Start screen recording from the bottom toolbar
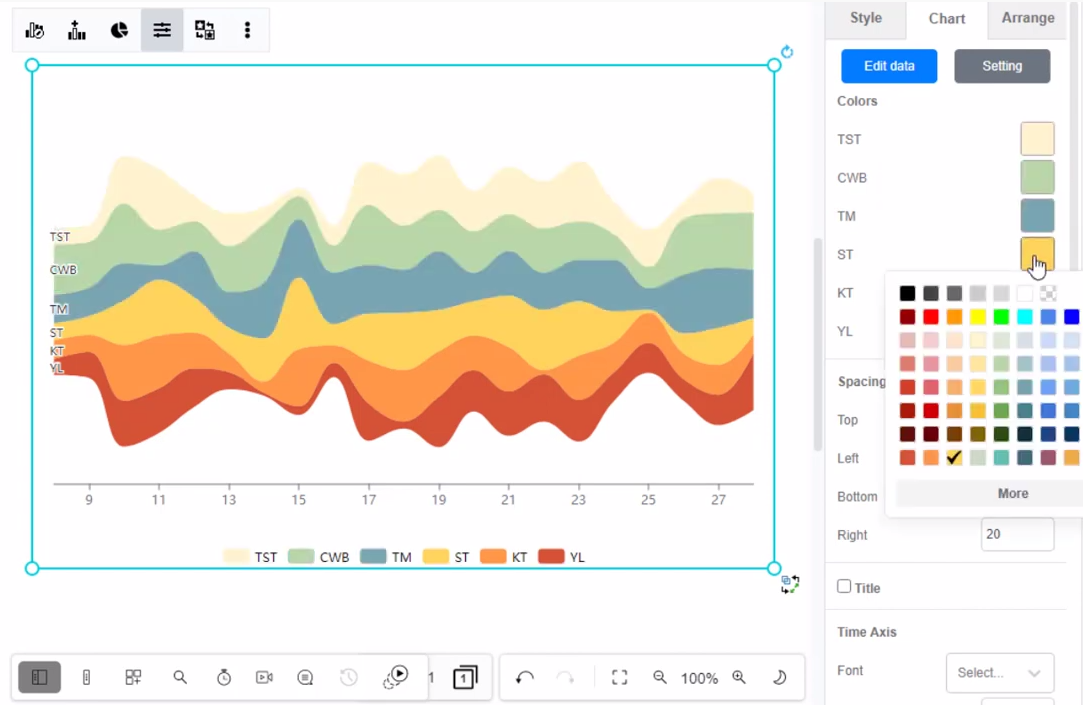The height and width of the screenshot is (705, 1083). pyautogui.click(x=263, y=677)
